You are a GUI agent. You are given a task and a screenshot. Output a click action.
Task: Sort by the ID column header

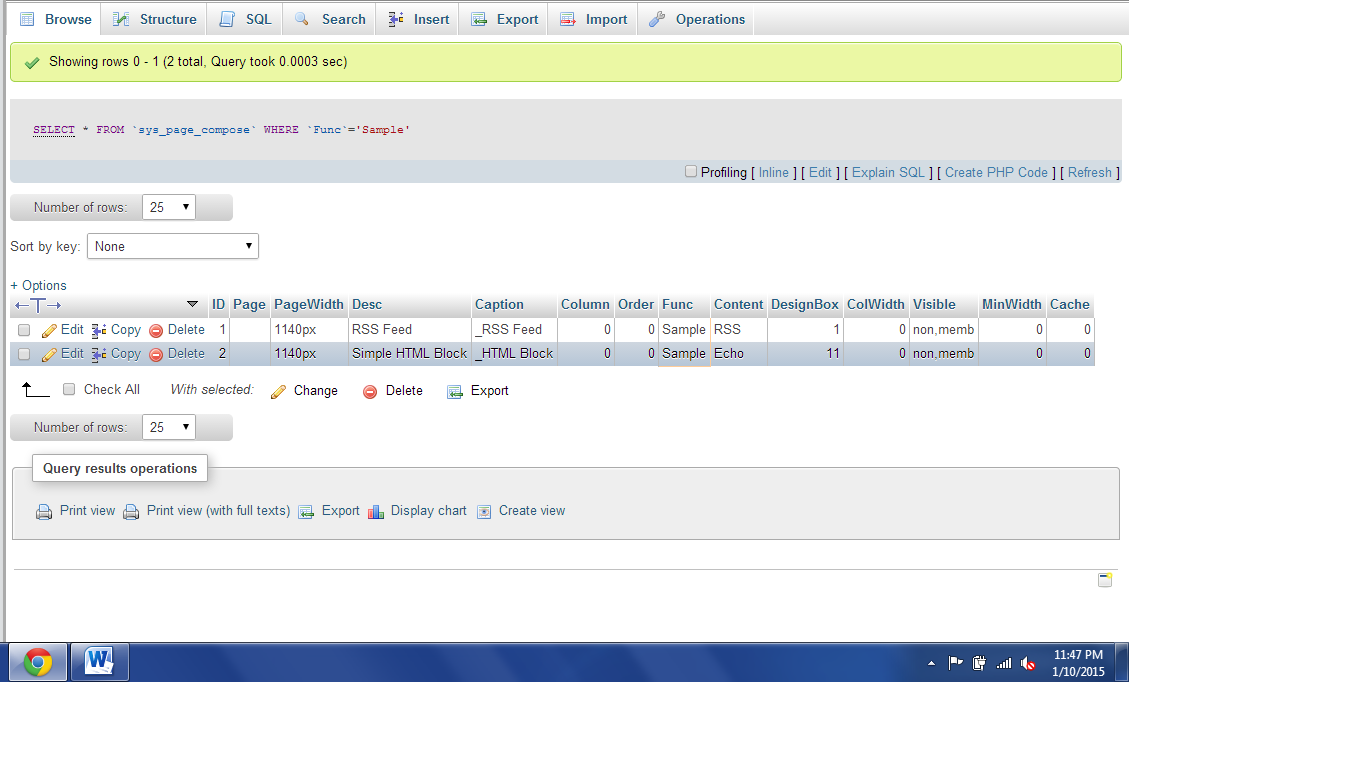219,304
